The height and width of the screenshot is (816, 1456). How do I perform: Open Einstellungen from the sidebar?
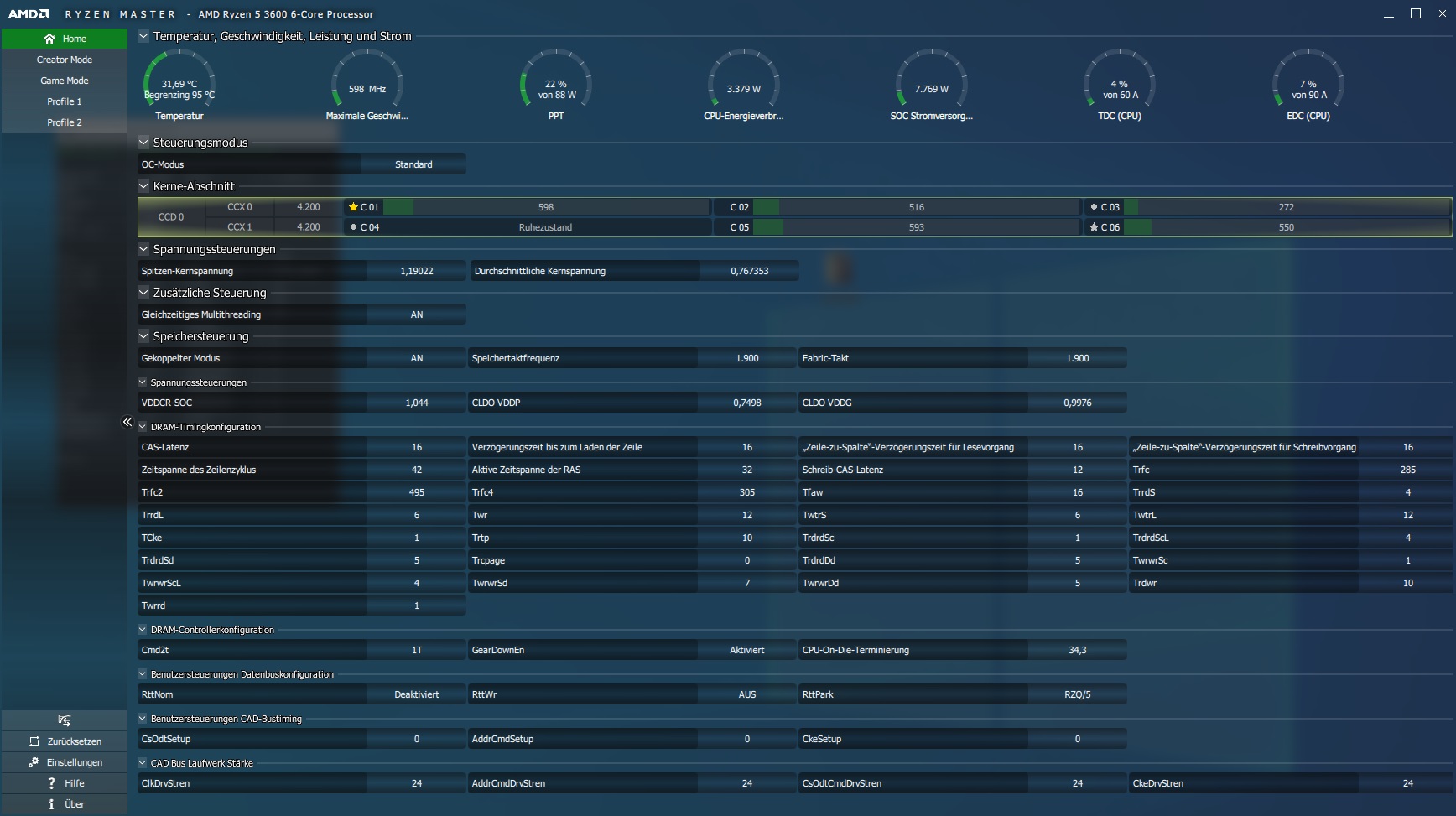pos(65,762)
